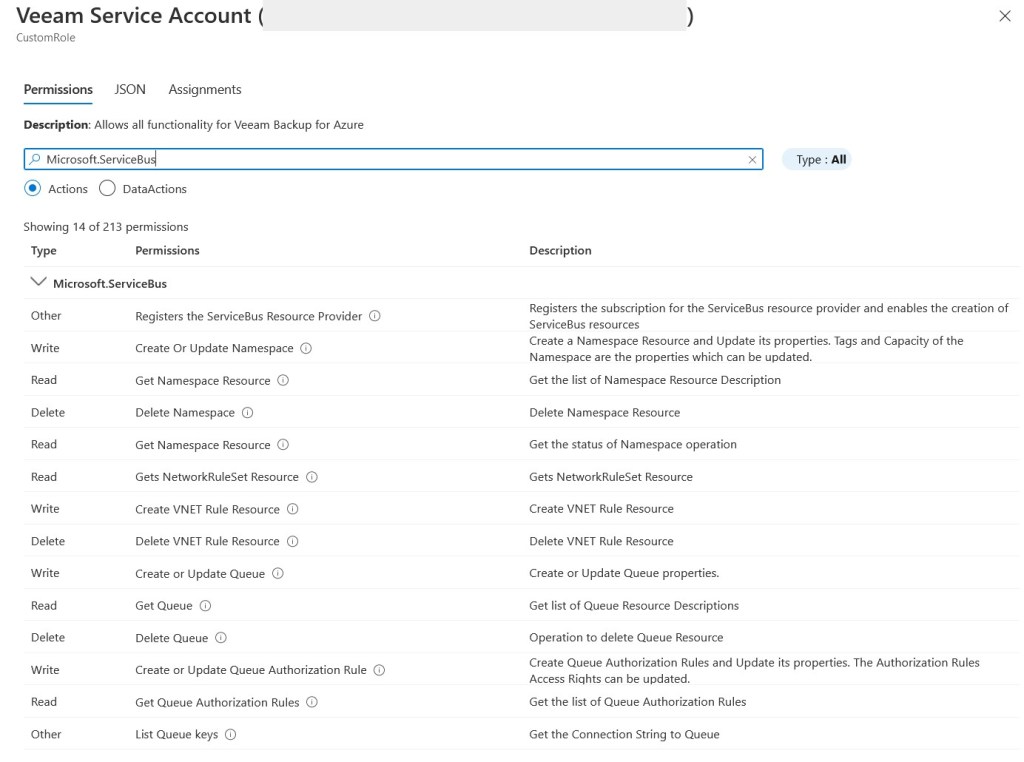Close the Veeam Service Account role pane
Viewport: 1024px width, 762px height.
[x=1005, y=16]
